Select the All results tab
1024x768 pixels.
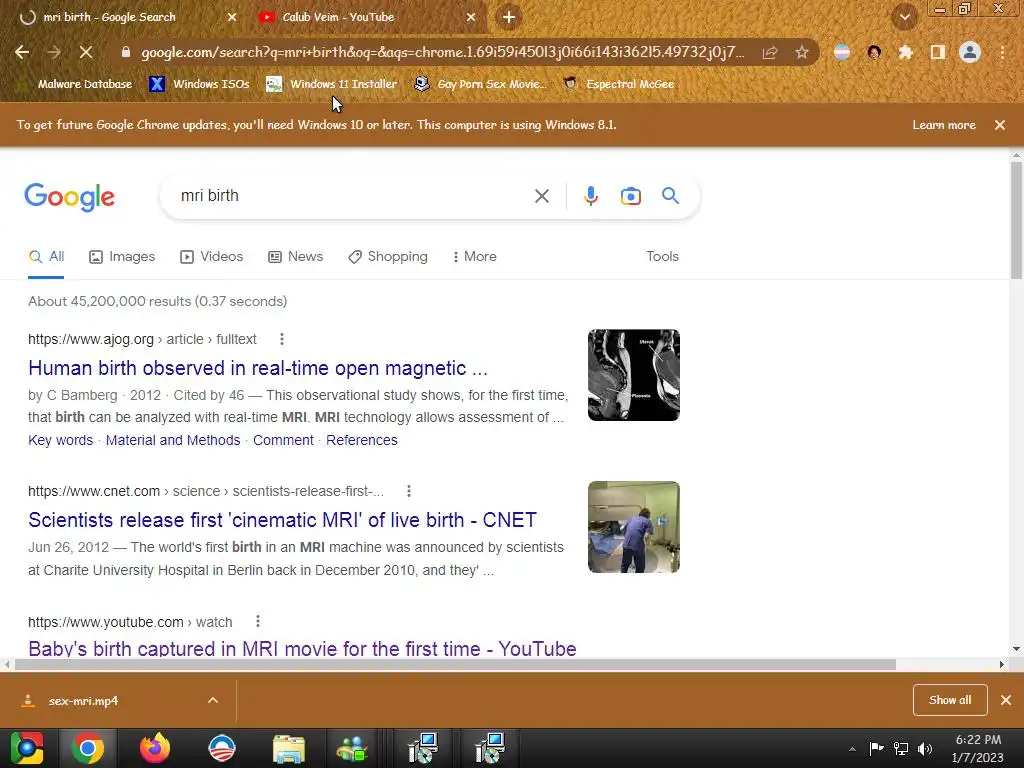click(x=46, y=257)
